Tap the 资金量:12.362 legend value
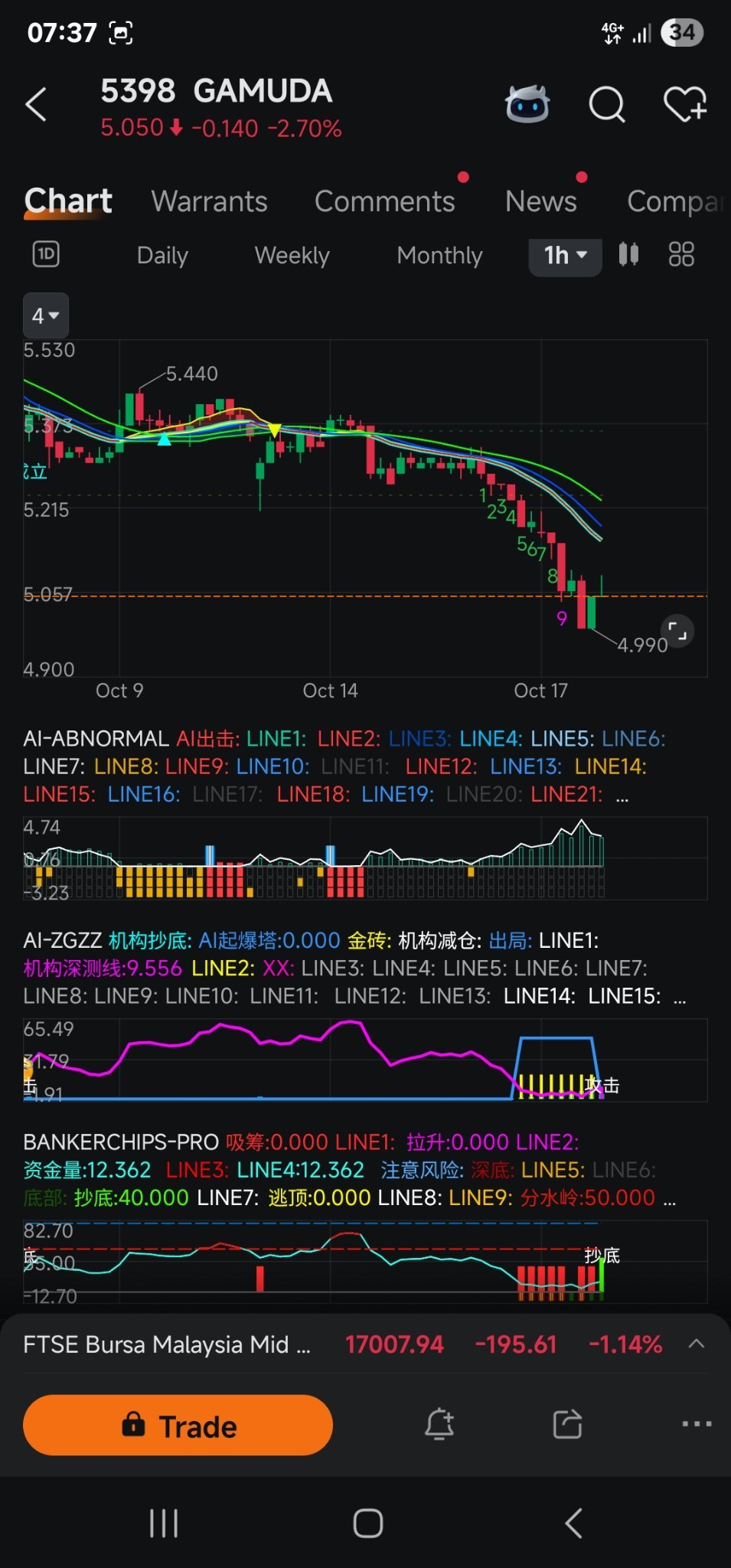This screenshot has height=1568, width=731. click(87, 1170)
